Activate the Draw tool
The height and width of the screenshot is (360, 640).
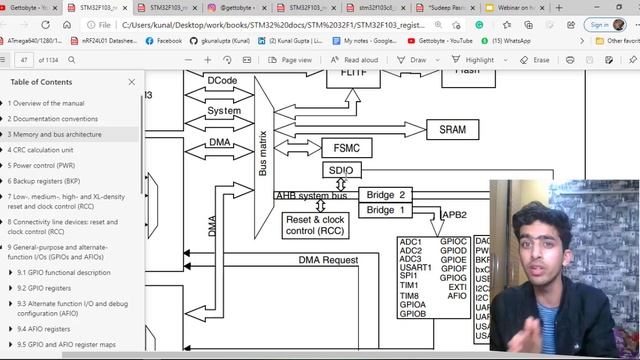point(412,60)
